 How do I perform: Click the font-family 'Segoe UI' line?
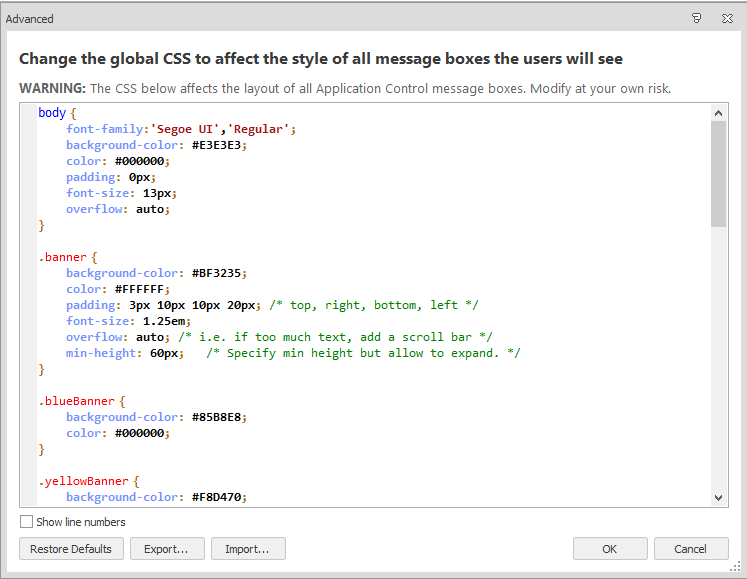click(x=180, y=129)
